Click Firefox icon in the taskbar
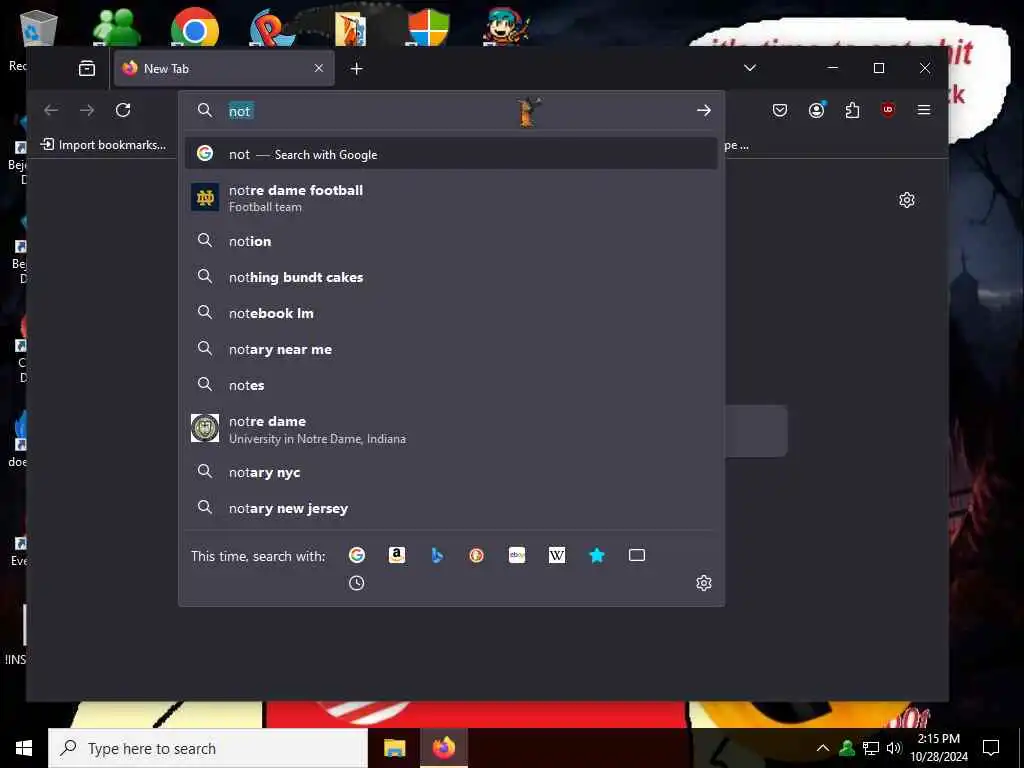The width and height of the screenshot is (1024, 768). click(x=444, y=748)
